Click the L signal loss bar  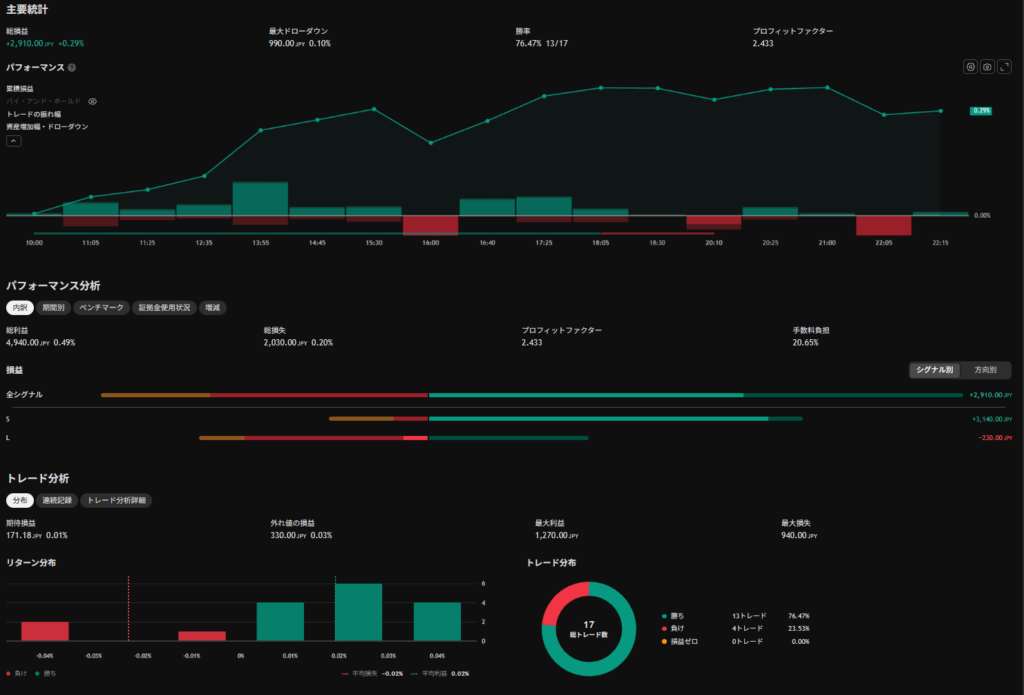[313, 438]
